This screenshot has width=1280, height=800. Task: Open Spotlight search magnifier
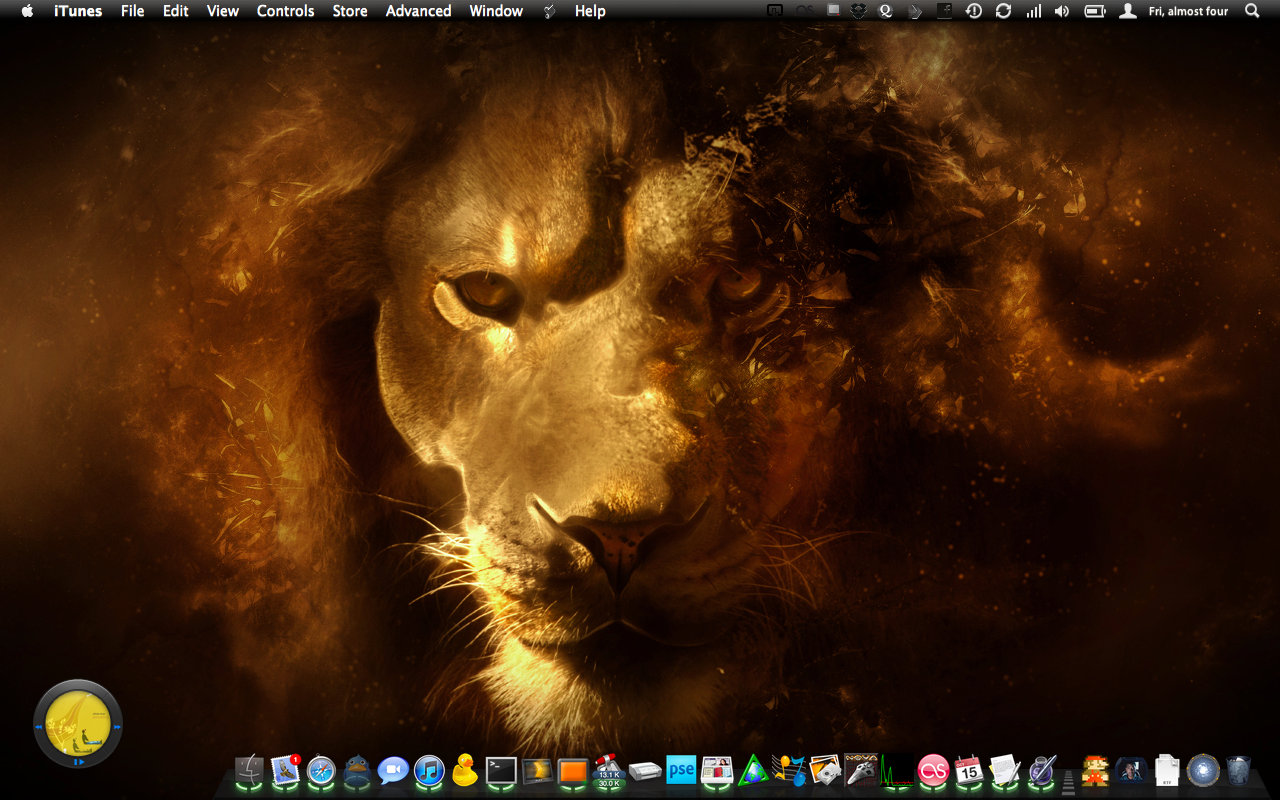1252,11
